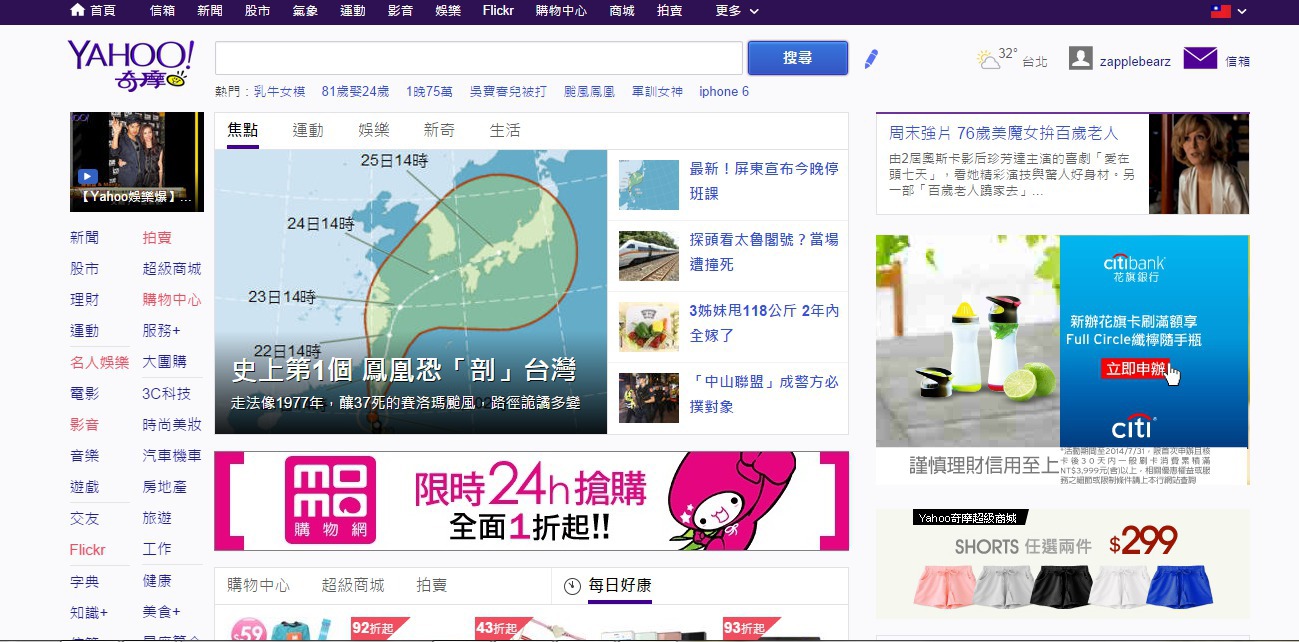Open the purple mail envelope icon
Image resolution: width=1299 pixels, height=642 pixels.
(1200, 58)
